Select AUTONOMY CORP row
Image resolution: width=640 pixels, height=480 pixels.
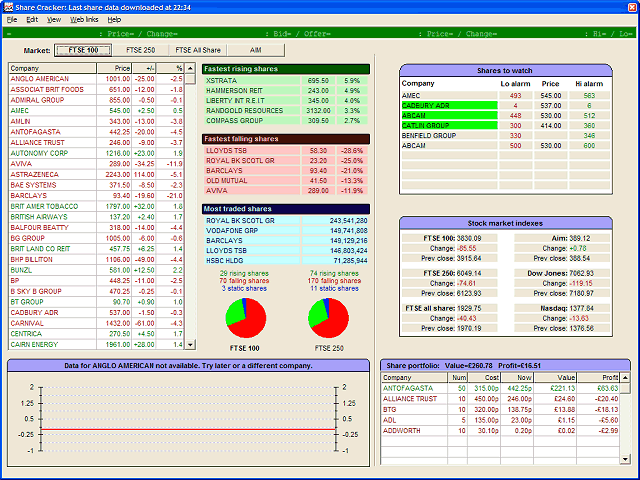coord(96,153)
